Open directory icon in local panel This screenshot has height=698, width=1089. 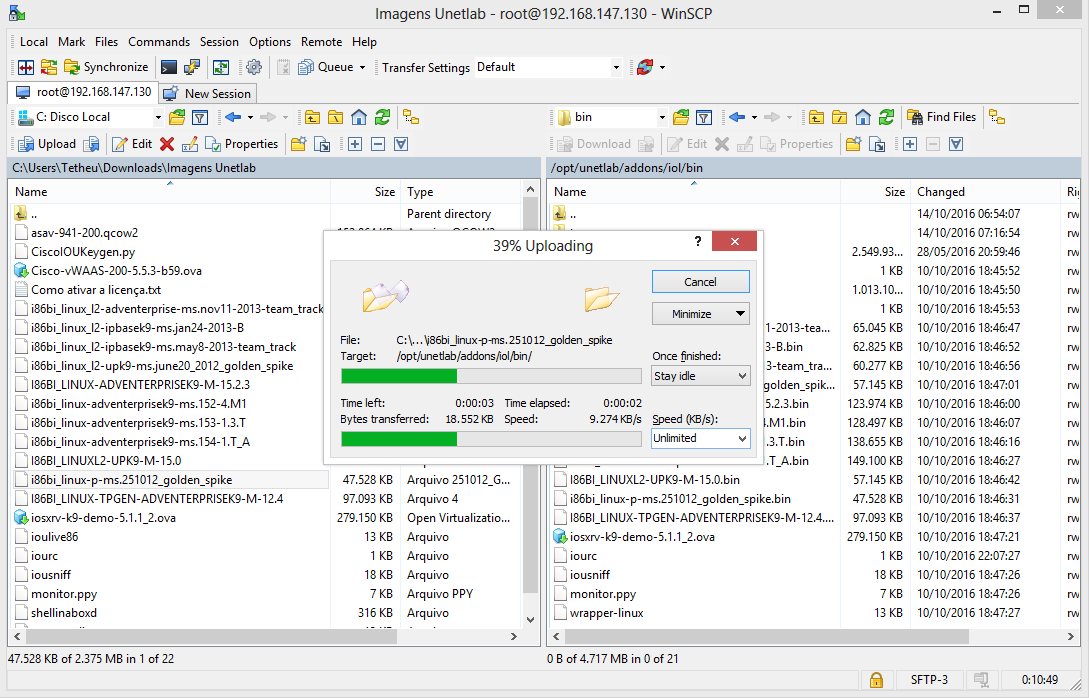(177, 117)
